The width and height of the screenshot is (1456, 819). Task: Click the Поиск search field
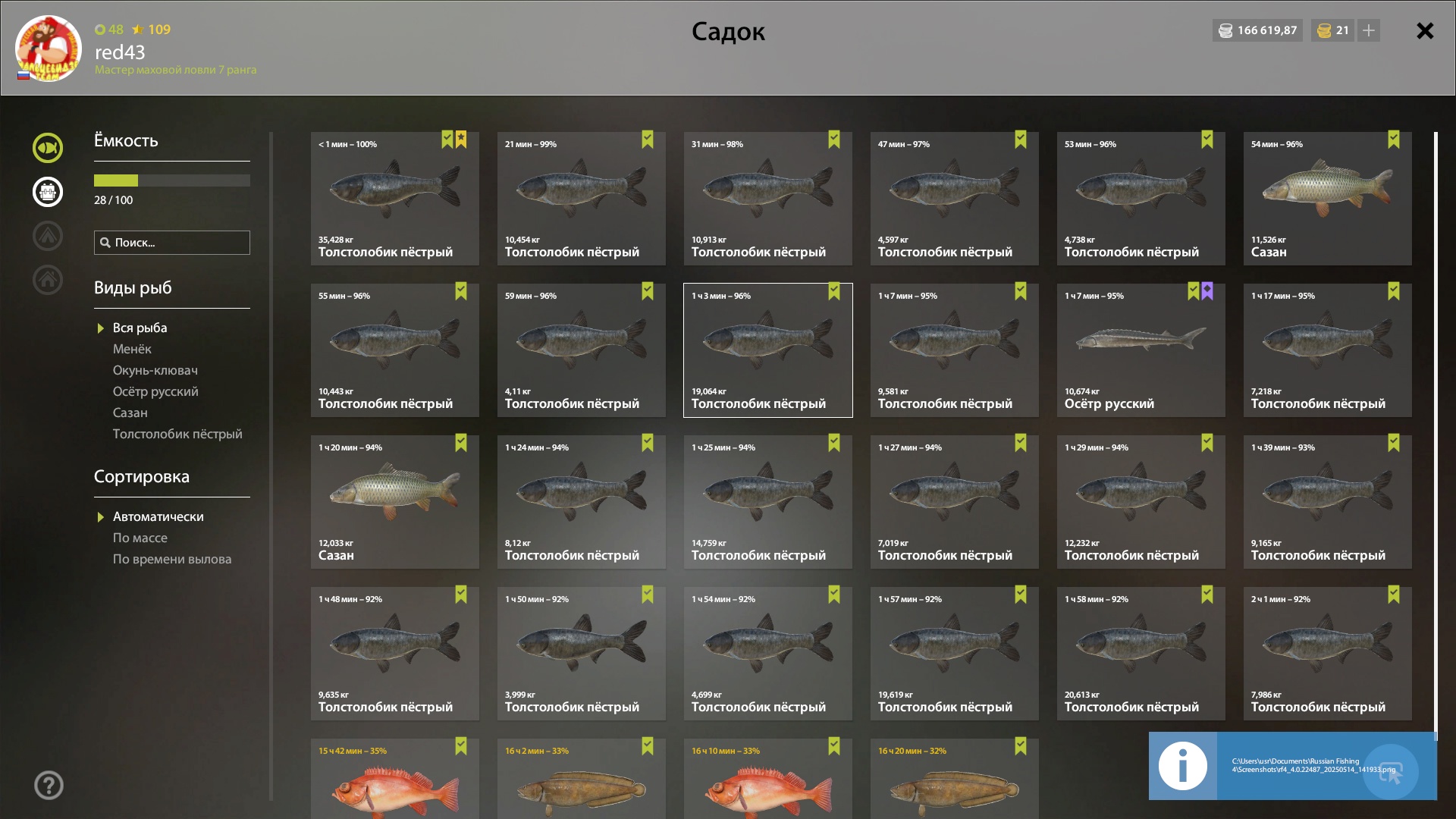point(172,243)
